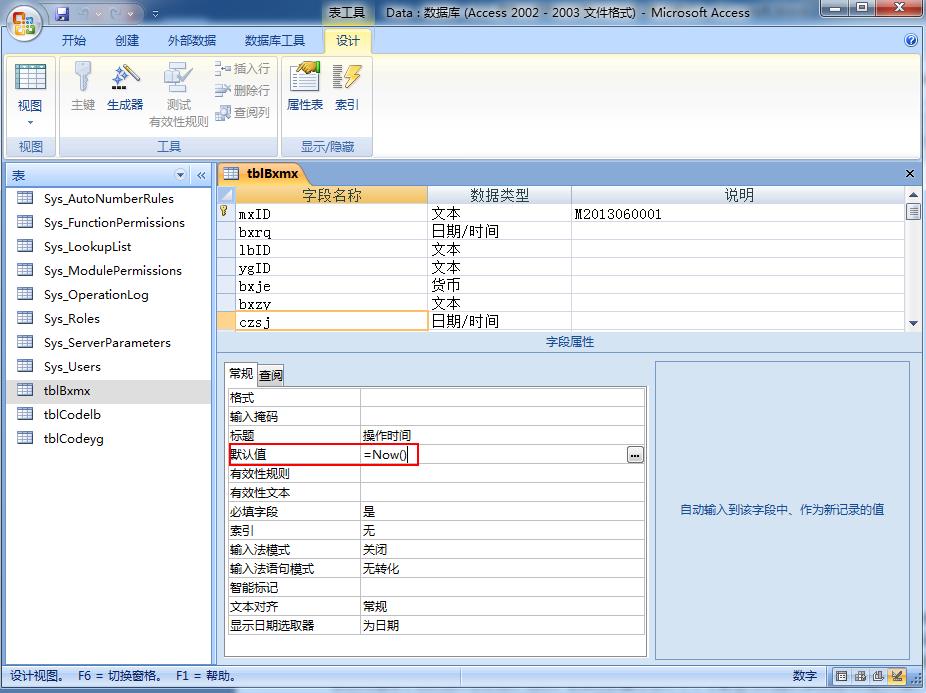This screenshot has width=926, height=693.
Task: Select Sys_ServerParameters table
Action: [x=108, y=343]
